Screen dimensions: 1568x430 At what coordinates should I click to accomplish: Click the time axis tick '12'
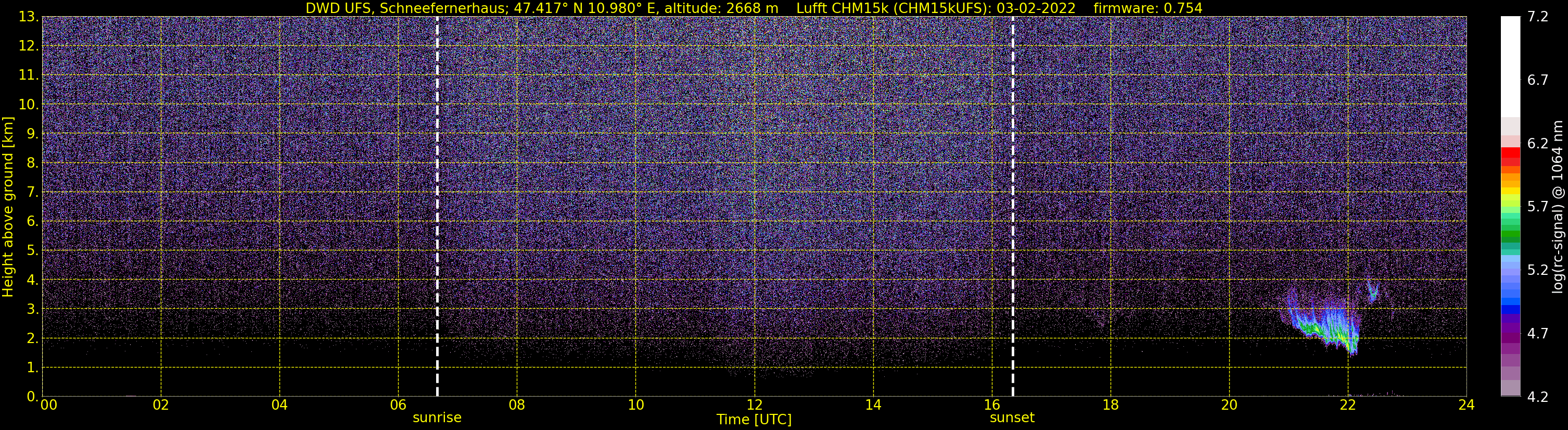pyautogui.click(x=754, y=405)
